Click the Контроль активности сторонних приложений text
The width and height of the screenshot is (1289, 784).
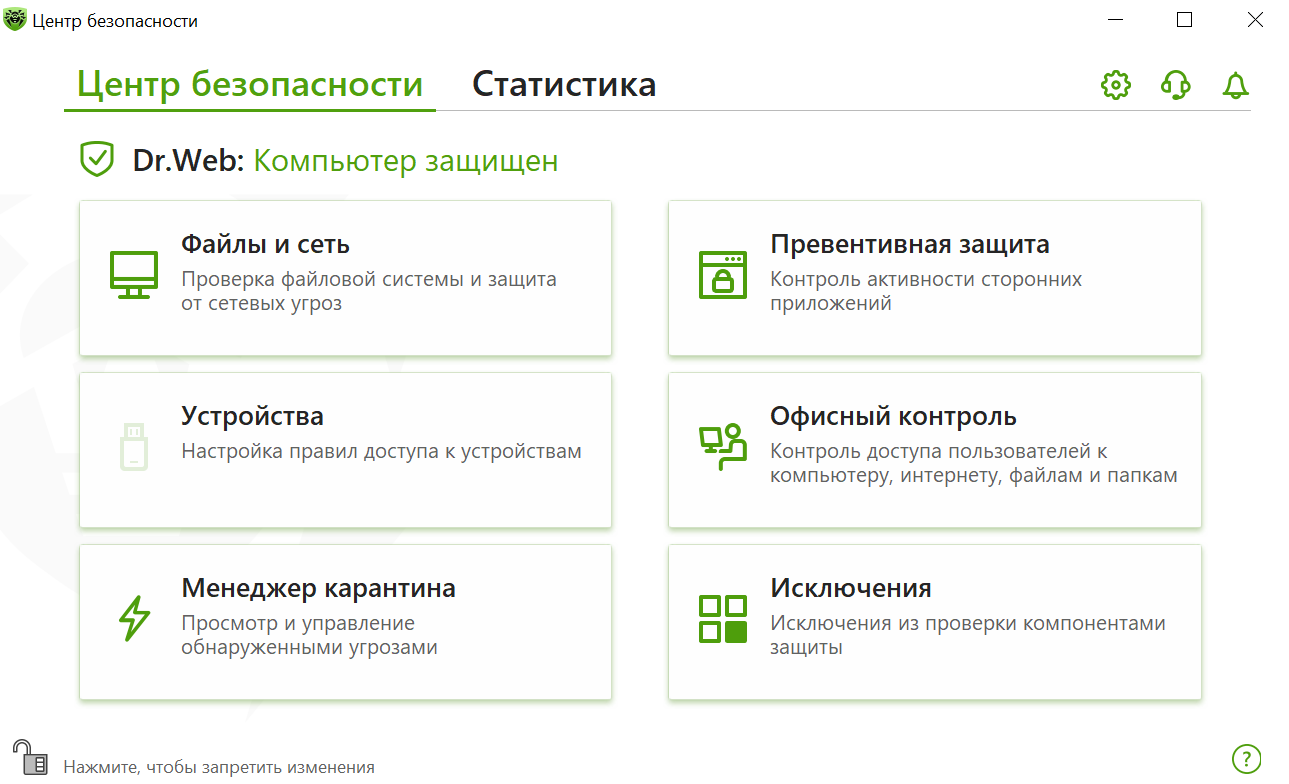[x=926, y=291]
